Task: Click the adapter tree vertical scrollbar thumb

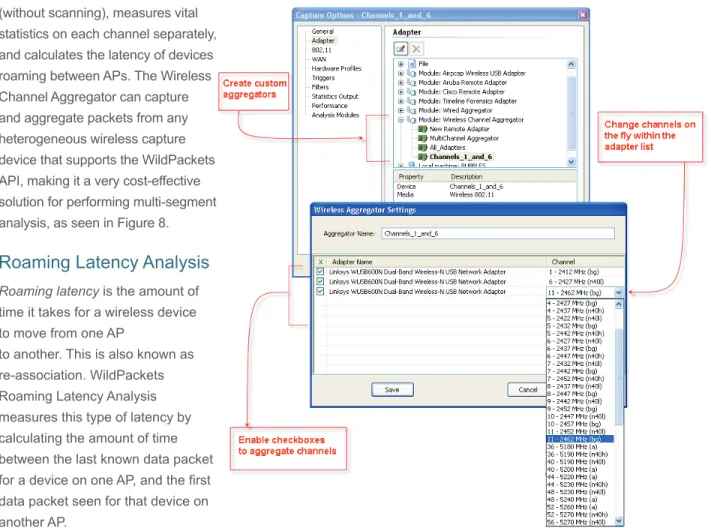Action: coord(571,113)
